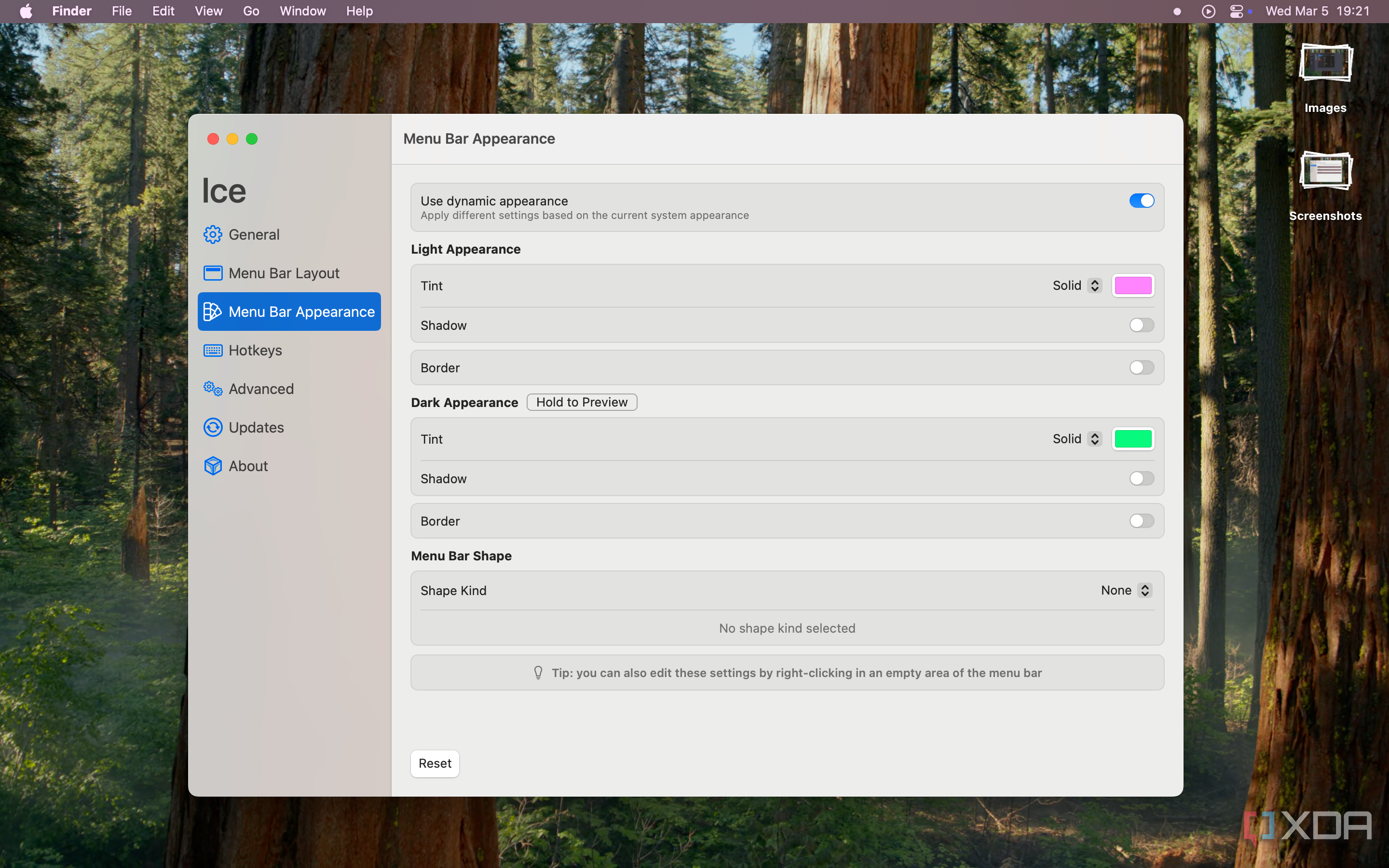Click the lightbulb tip icon
This screenshot has width=1389, height=868.
[538, 673]
